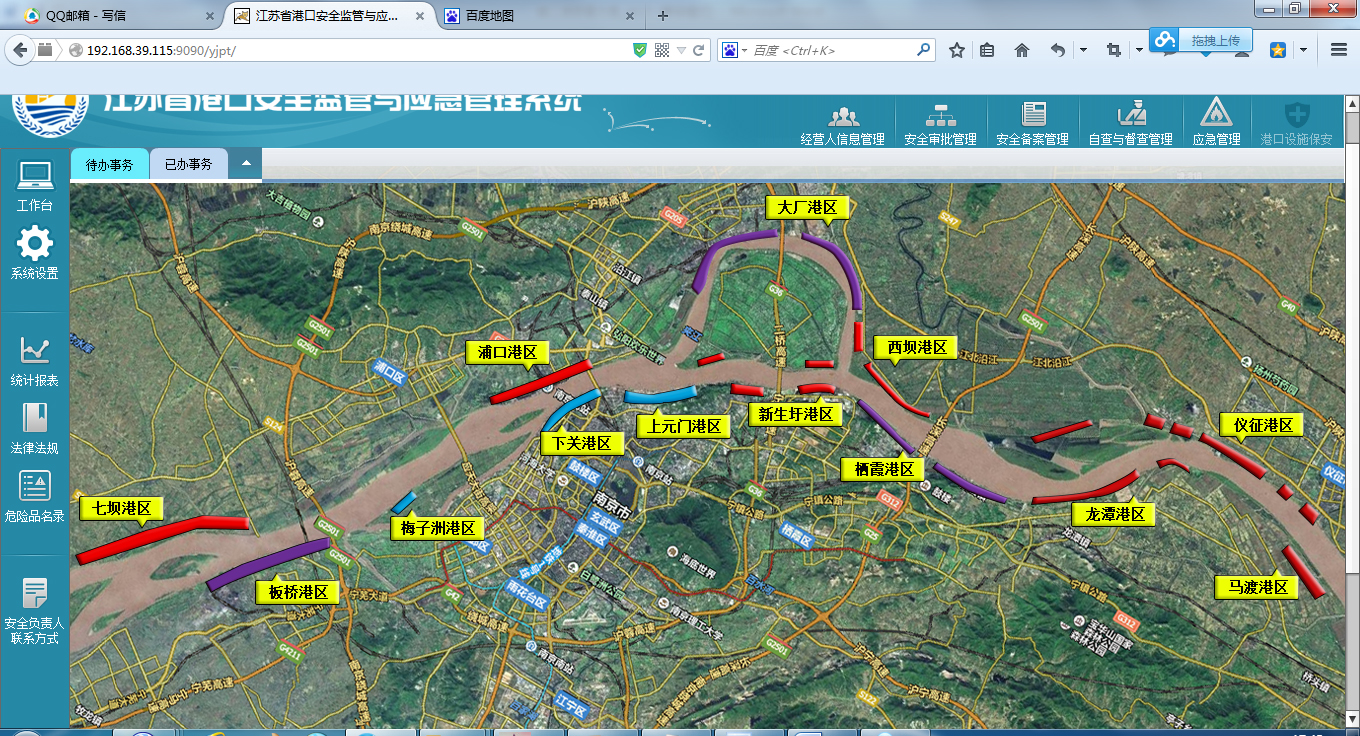The height and width of the screenshot is (736, 1360).
Task: Collapse panel using the up-arrow beside 已办事务
Action: [245, 164]
